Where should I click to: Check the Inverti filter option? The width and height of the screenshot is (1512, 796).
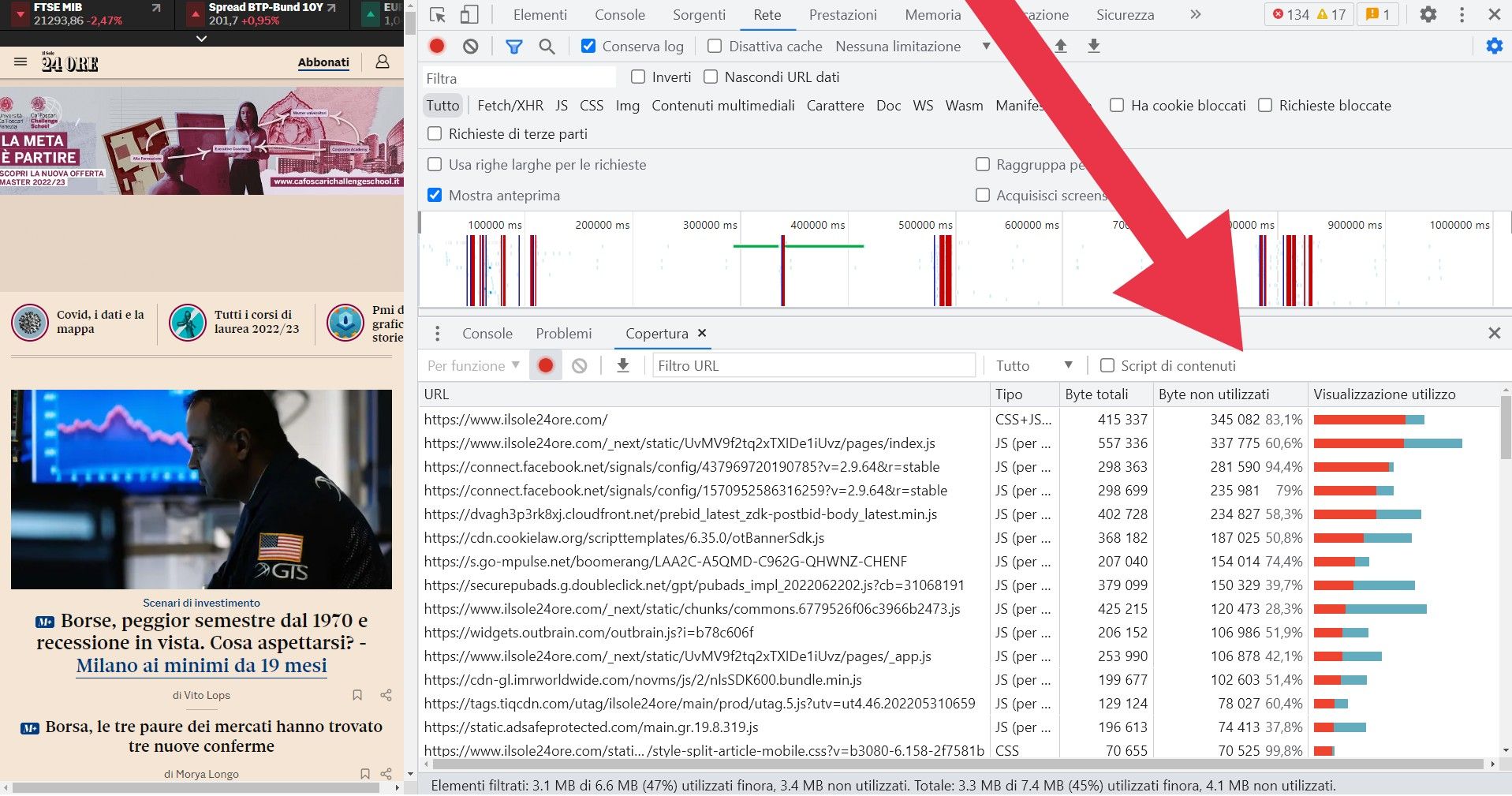tap(638, 77)
